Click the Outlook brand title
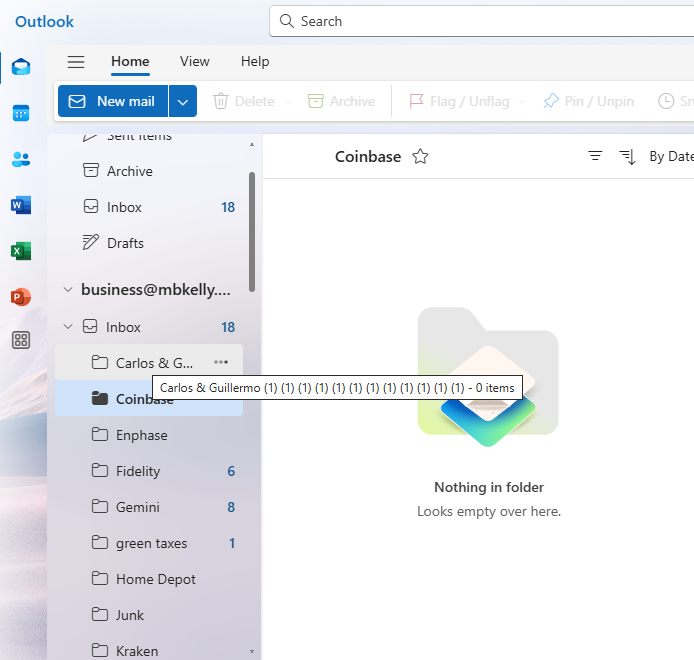694x660 pixels. [44, 21]
